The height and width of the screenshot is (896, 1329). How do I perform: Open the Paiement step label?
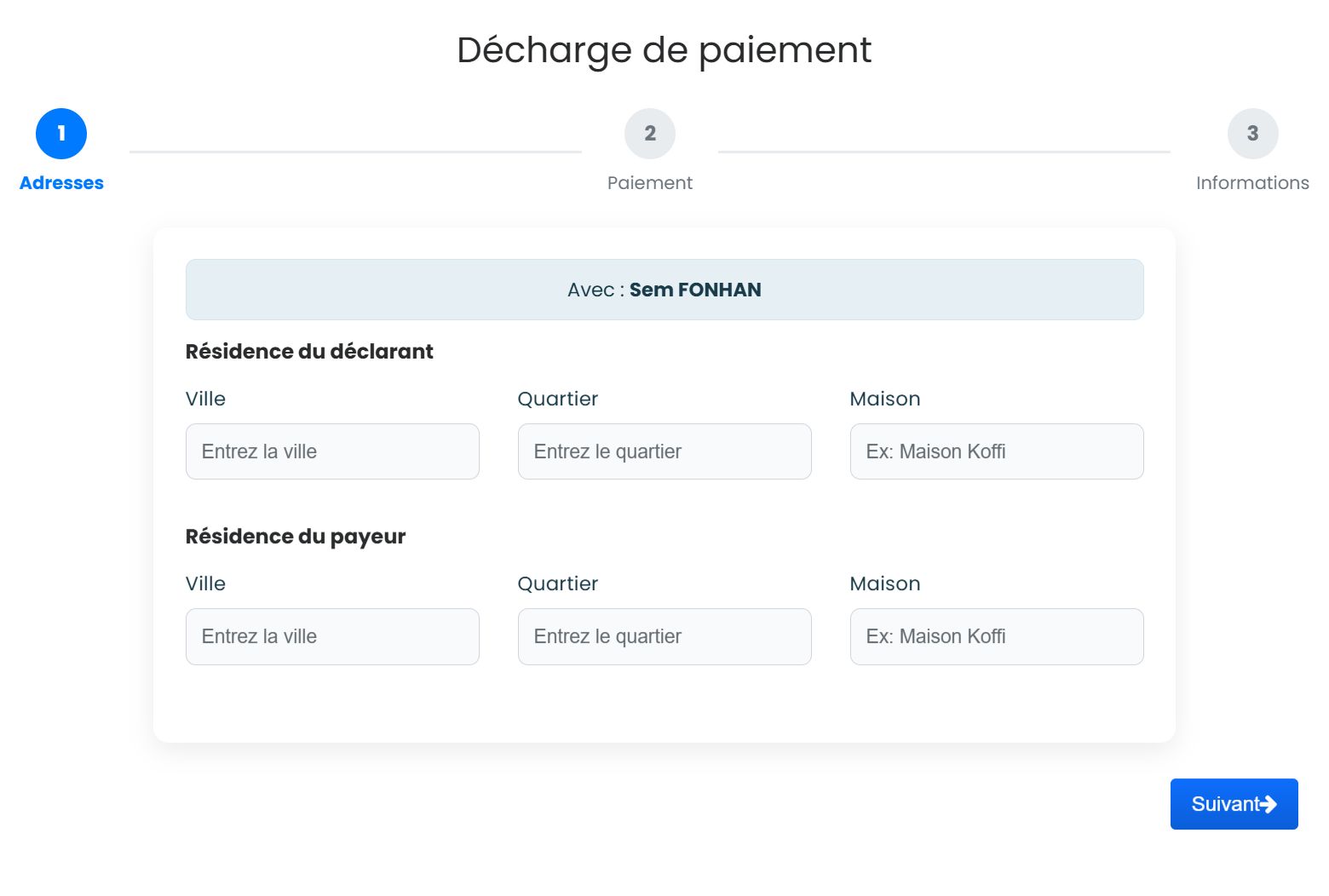tap(649, 183)
